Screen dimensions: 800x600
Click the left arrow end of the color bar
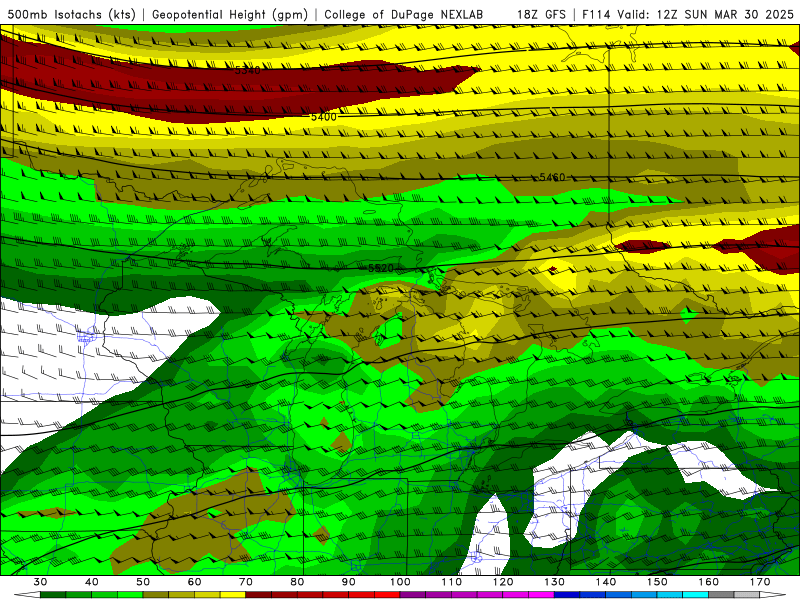(x=27, y=595)
